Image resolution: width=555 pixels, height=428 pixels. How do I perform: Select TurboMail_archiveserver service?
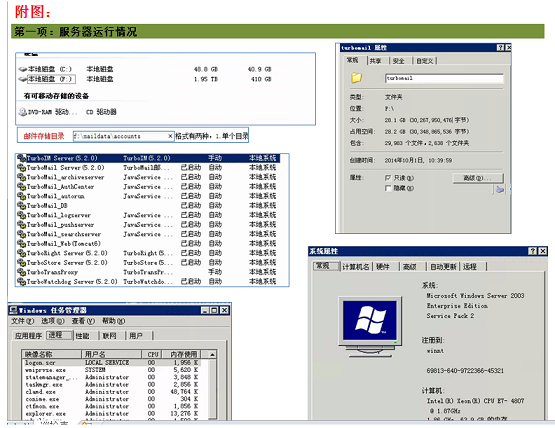pyautogui.click(x=148, y=177)
